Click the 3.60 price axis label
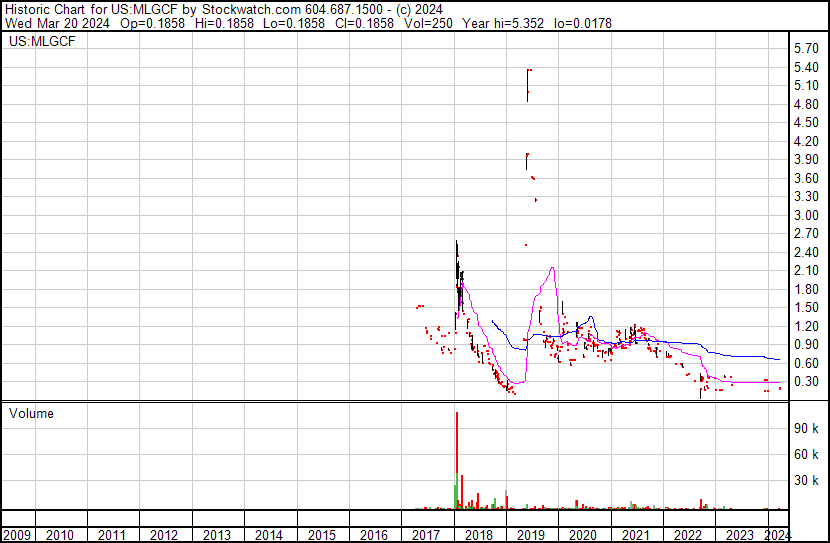 [807, 178]
